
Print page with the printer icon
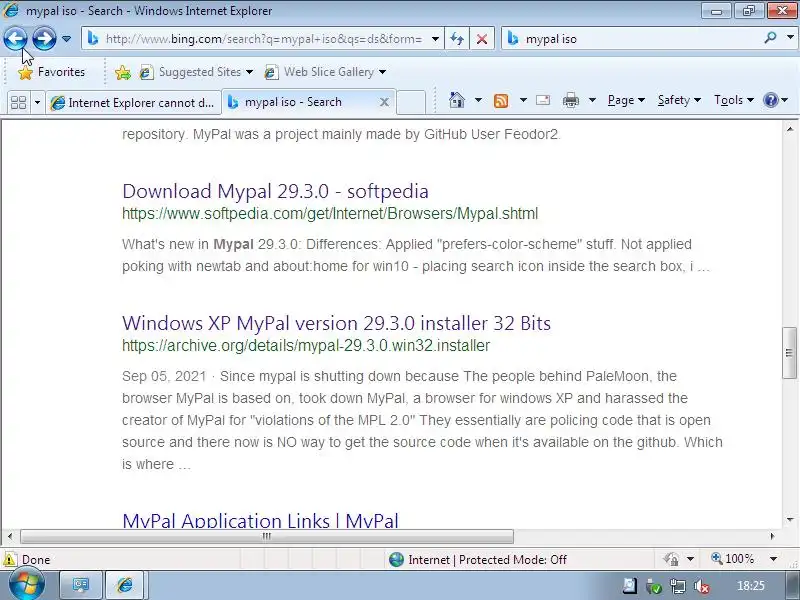[570, 100]
